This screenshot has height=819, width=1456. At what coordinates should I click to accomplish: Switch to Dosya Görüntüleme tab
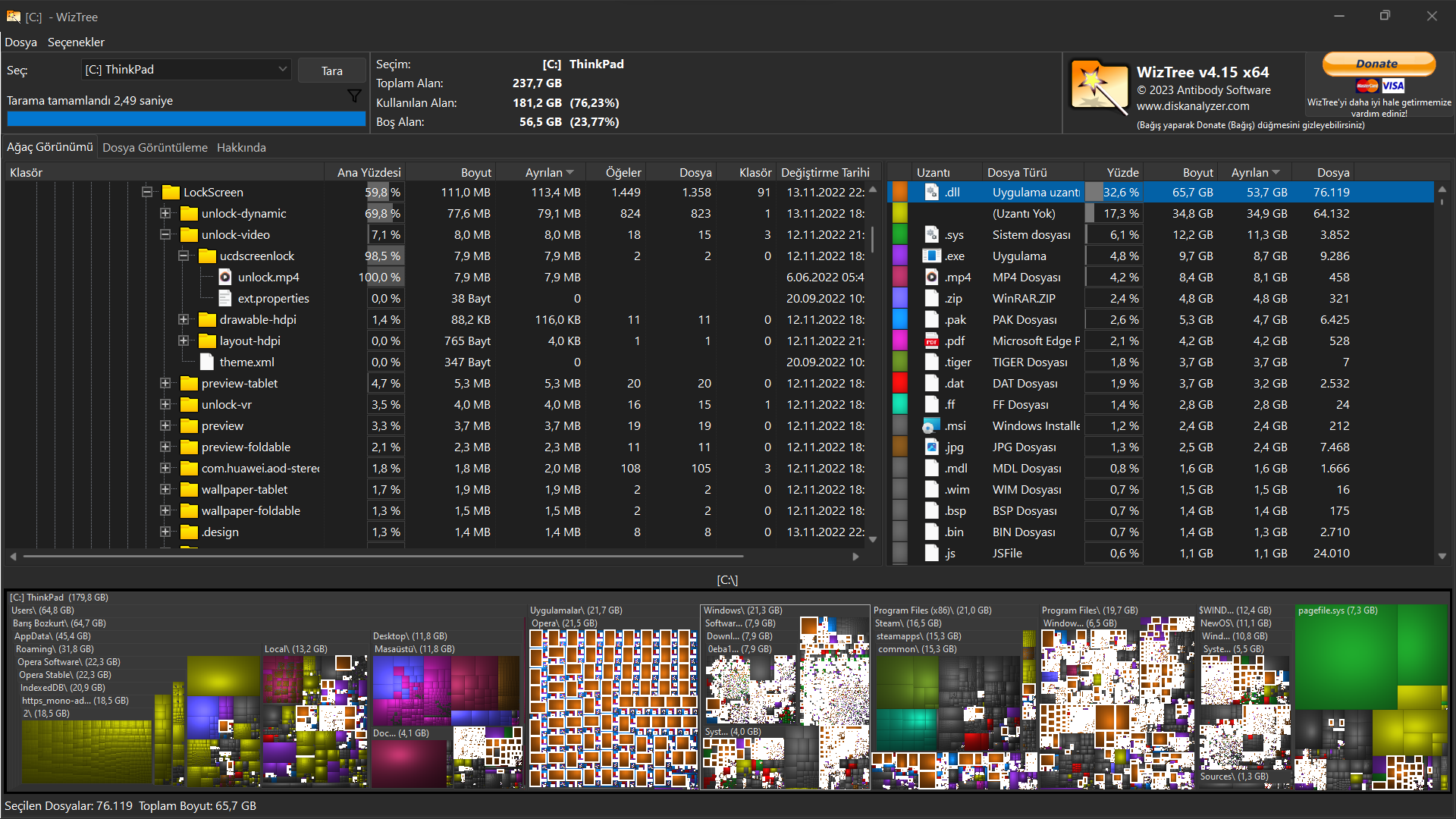[x=155, y=148]
